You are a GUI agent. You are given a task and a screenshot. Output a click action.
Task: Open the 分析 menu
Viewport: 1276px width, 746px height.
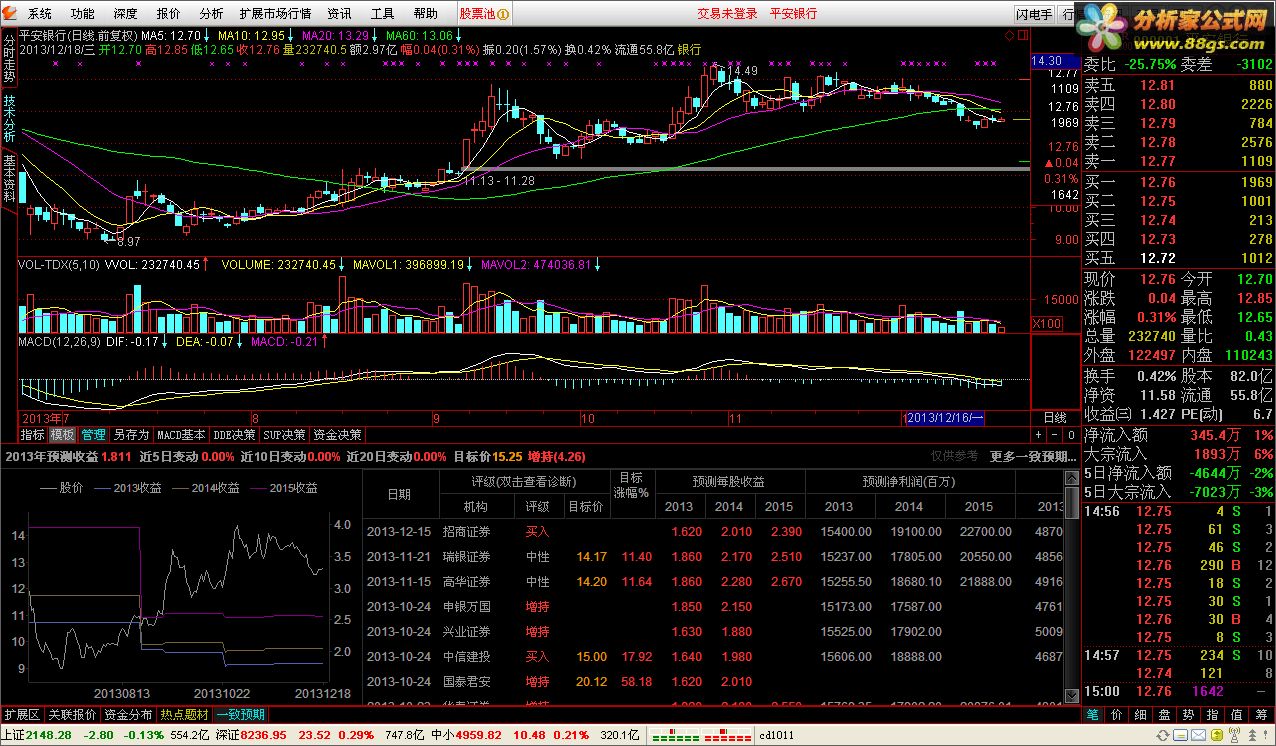211,14
